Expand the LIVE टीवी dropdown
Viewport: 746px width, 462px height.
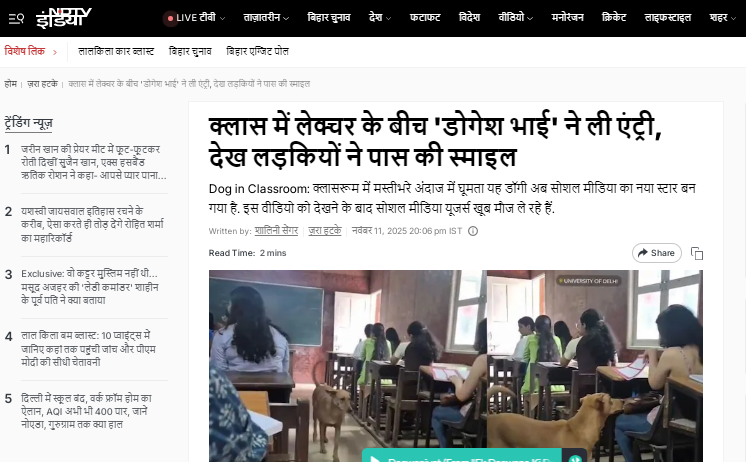[220, 18]
